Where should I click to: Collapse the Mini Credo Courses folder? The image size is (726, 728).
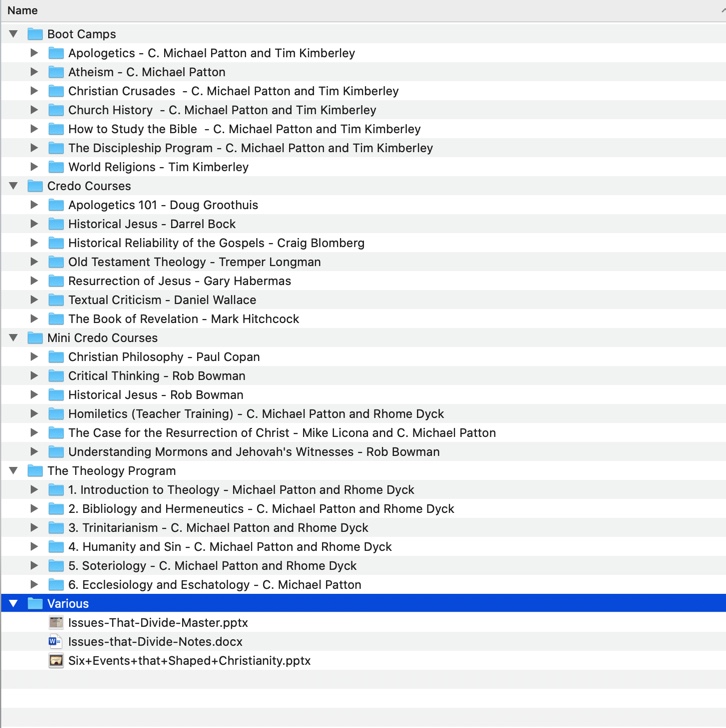click(x=13, y=338)
